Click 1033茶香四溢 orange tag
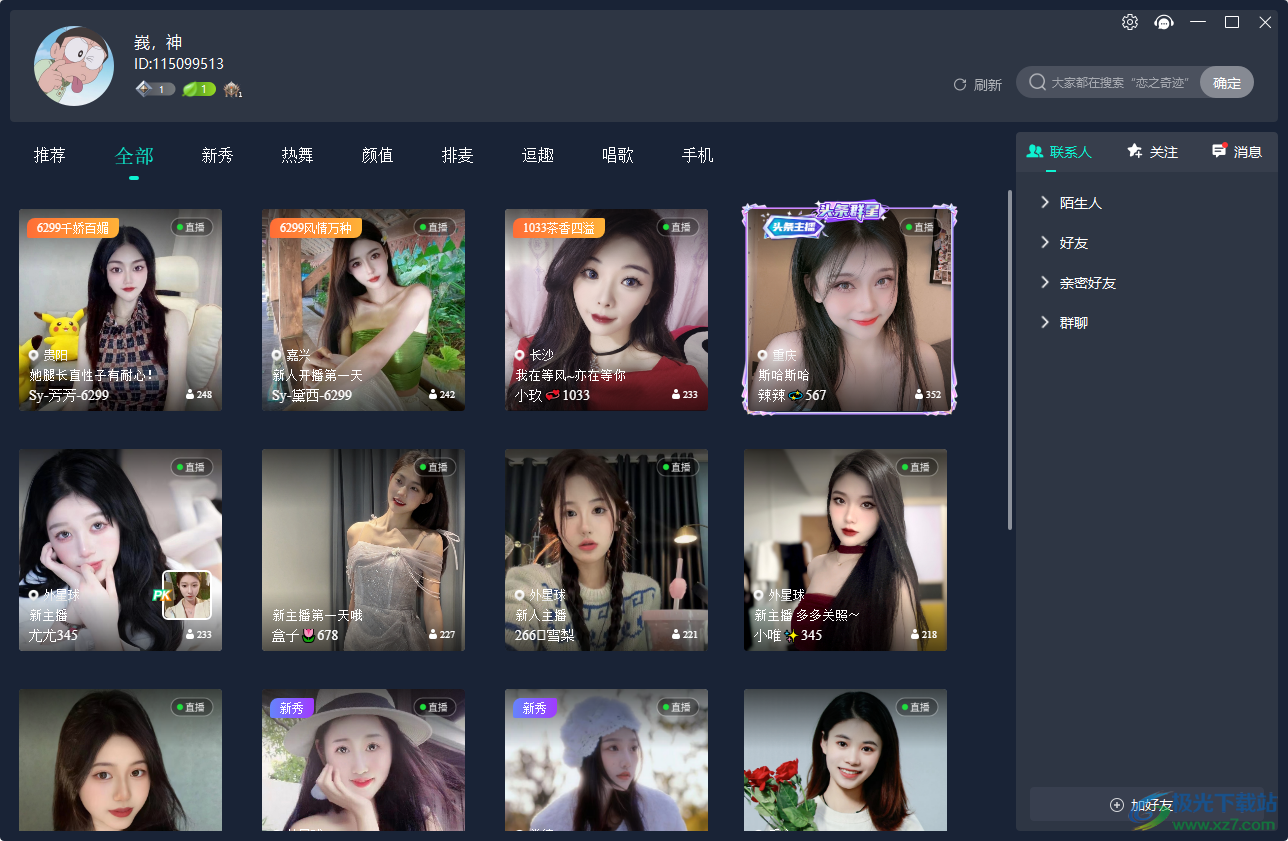The width and height of the screenshot is (1288, 841). click(x=559, y=228)
